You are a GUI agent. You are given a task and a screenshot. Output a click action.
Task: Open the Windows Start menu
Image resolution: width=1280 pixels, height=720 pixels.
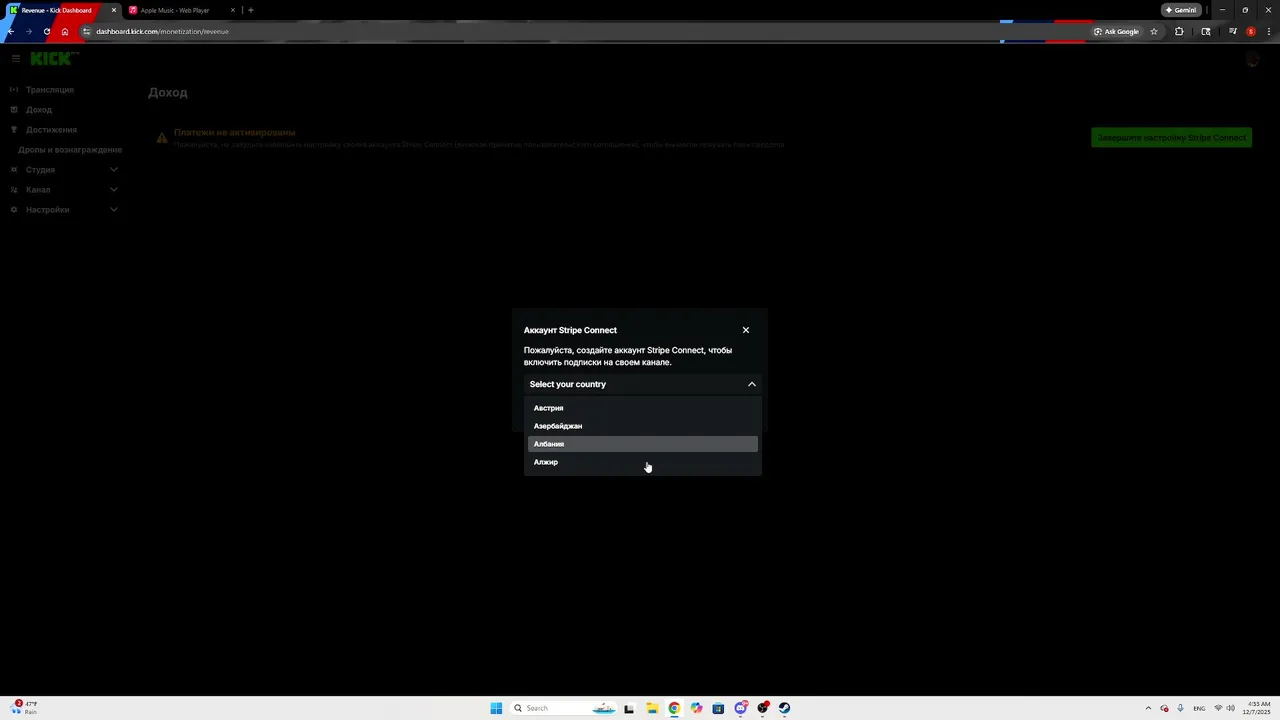point(496,708)
